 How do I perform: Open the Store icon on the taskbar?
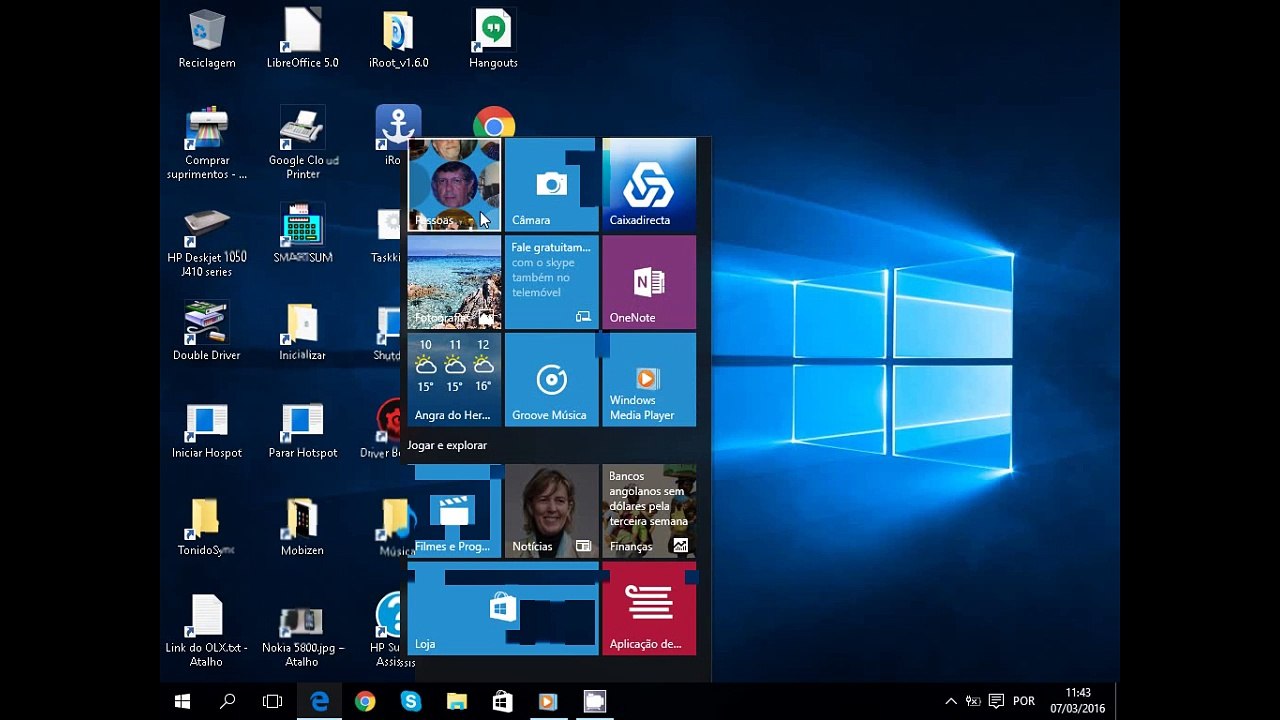click(x=502, y=701)
